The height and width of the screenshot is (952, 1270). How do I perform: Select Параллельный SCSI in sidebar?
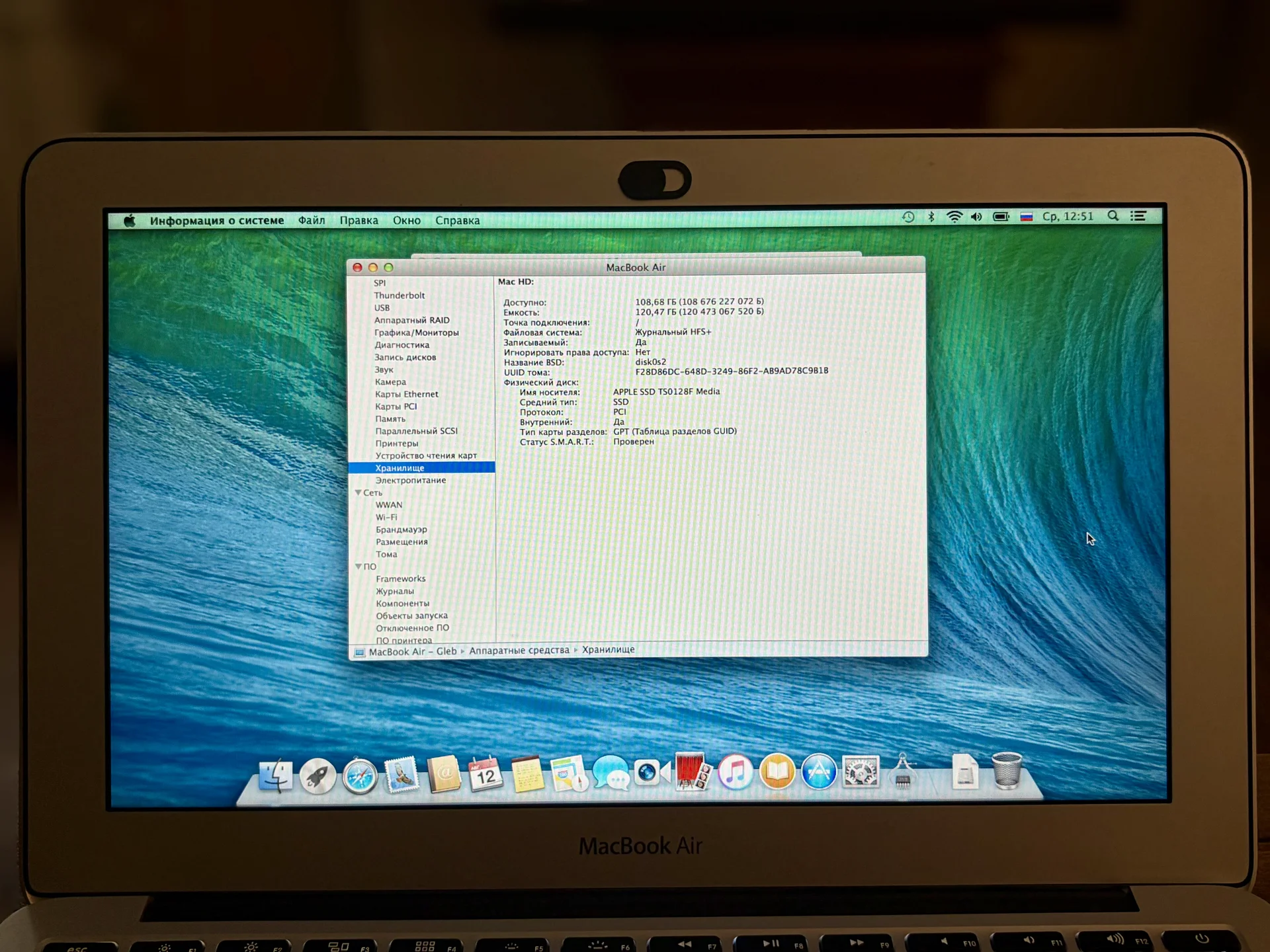click(416, 431)
